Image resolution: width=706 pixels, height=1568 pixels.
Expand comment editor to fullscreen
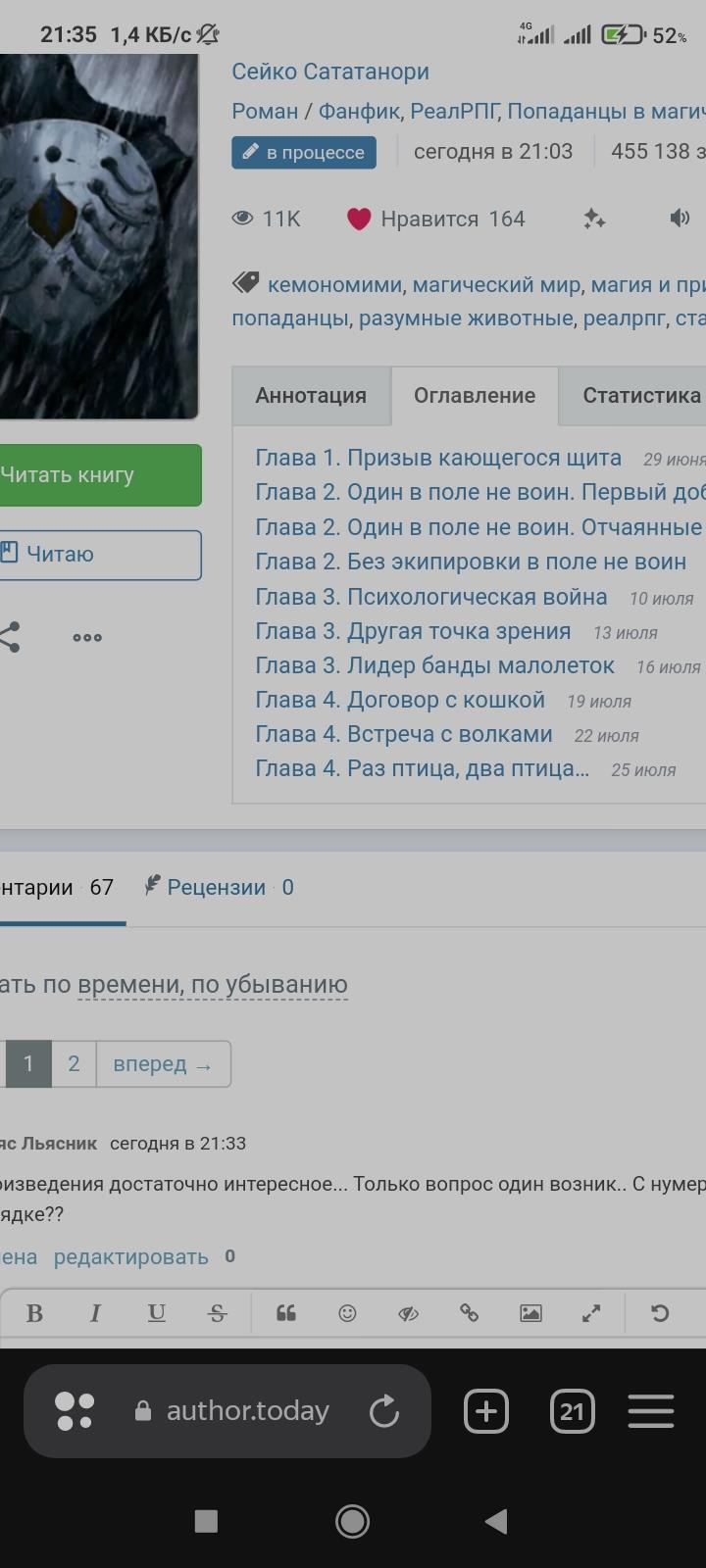coord(591,1313)
